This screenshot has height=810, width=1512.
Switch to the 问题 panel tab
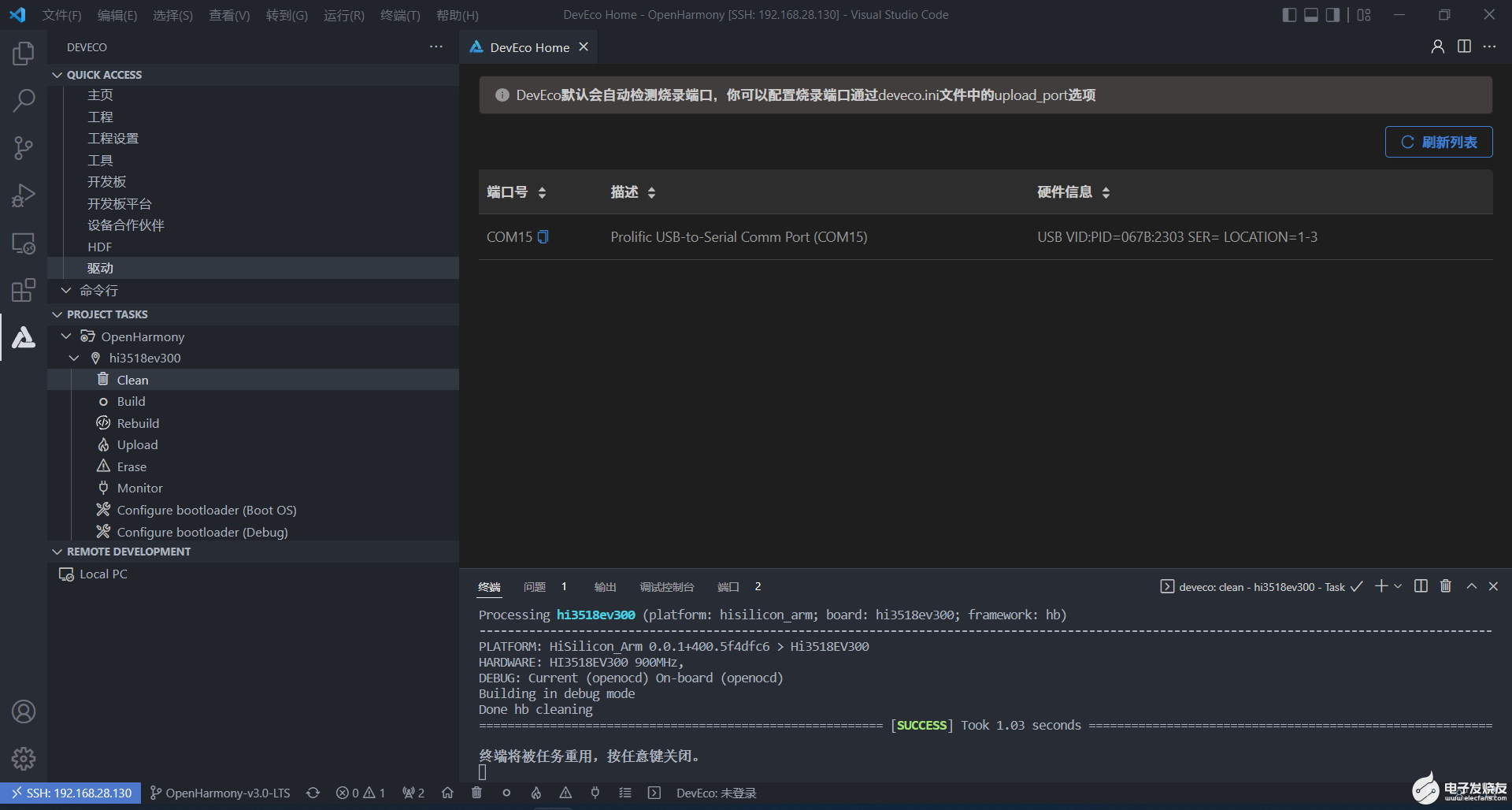(x=535, y=587)
